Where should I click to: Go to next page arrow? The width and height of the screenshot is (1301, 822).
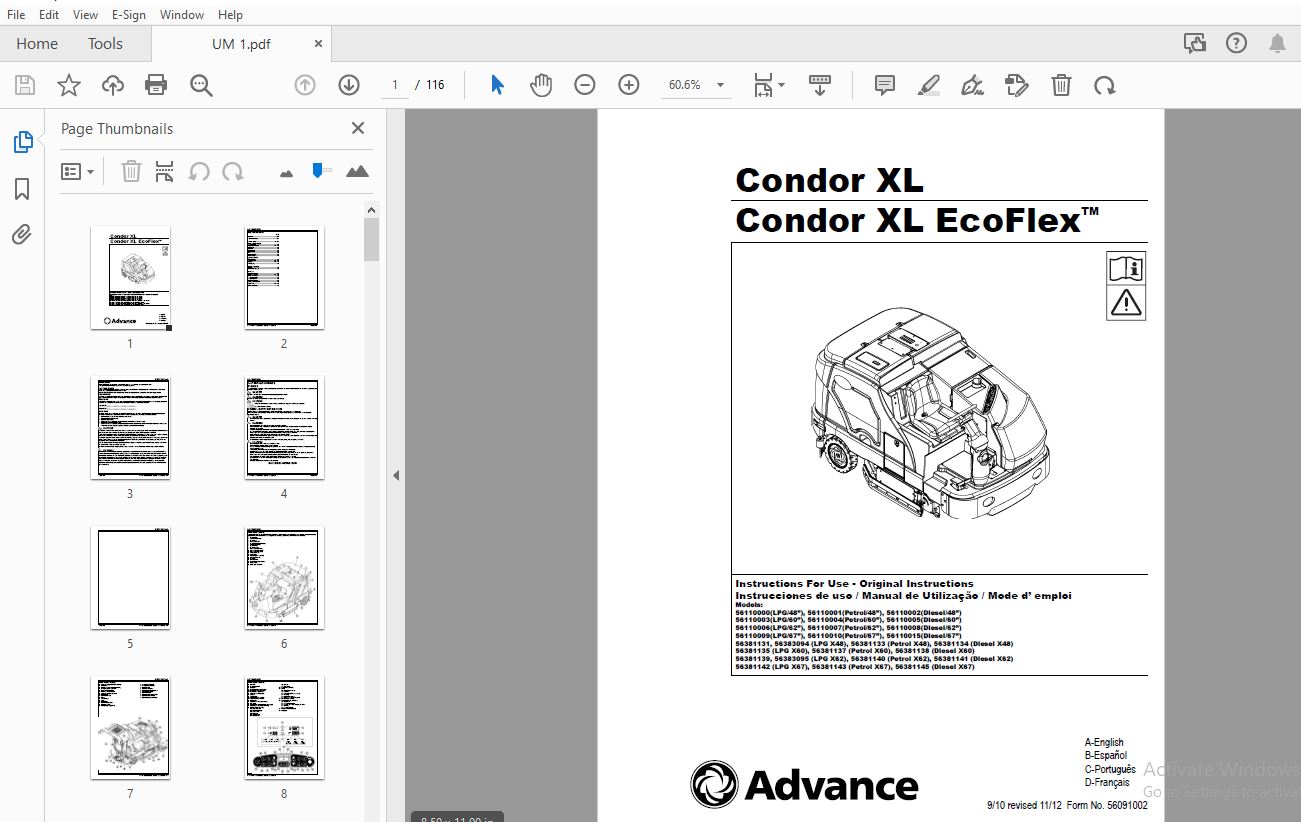tap(349, 85)
